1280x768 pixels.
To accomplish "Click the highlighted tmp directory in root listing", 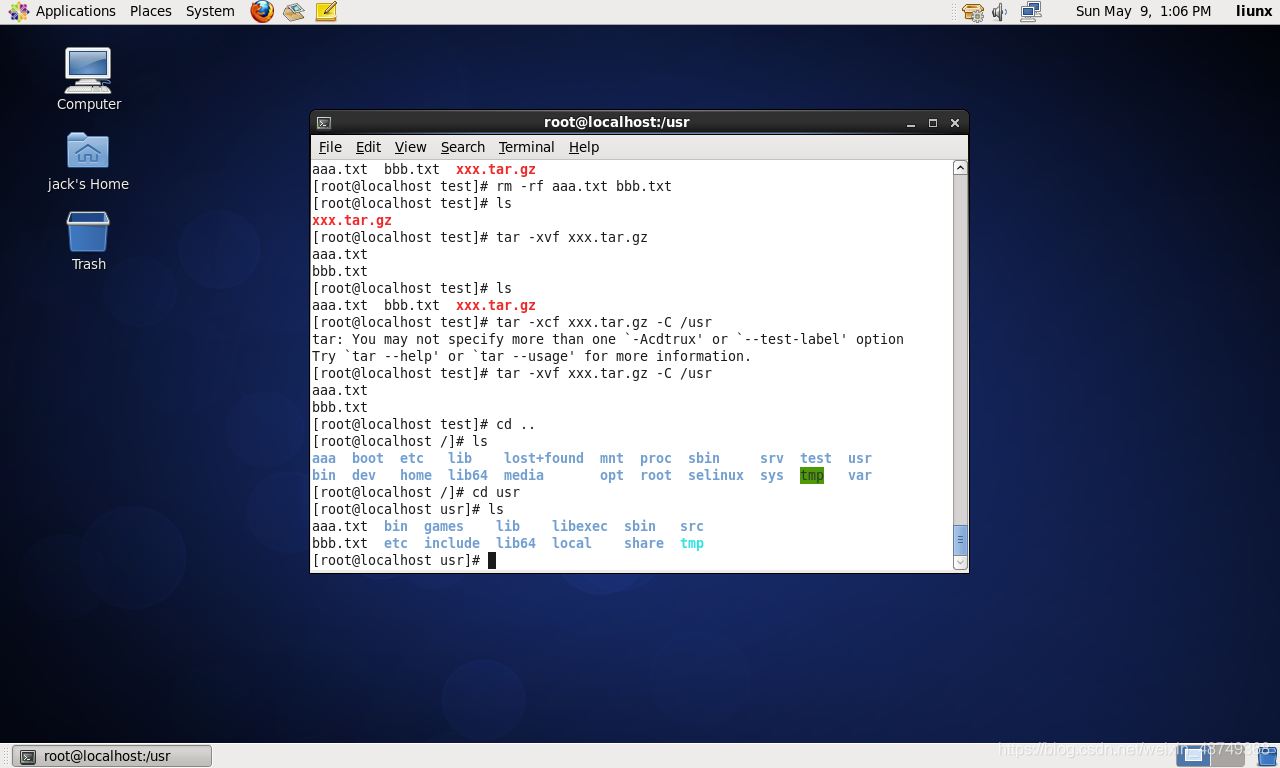I will [x=812, y=475].
